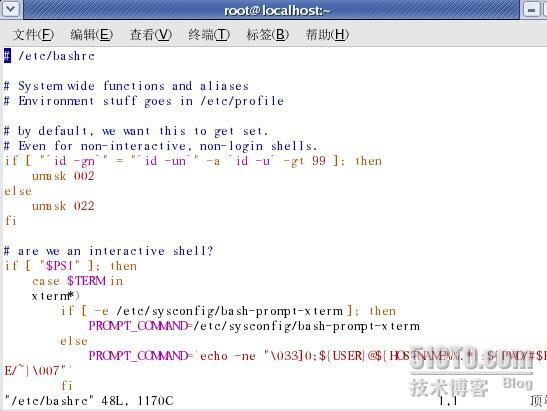Click the wrapped 'E/~}\007"' line
Image resolution: width=547 pixels, height=411 pixels.
pyautogui.click(x=38, y=371)
